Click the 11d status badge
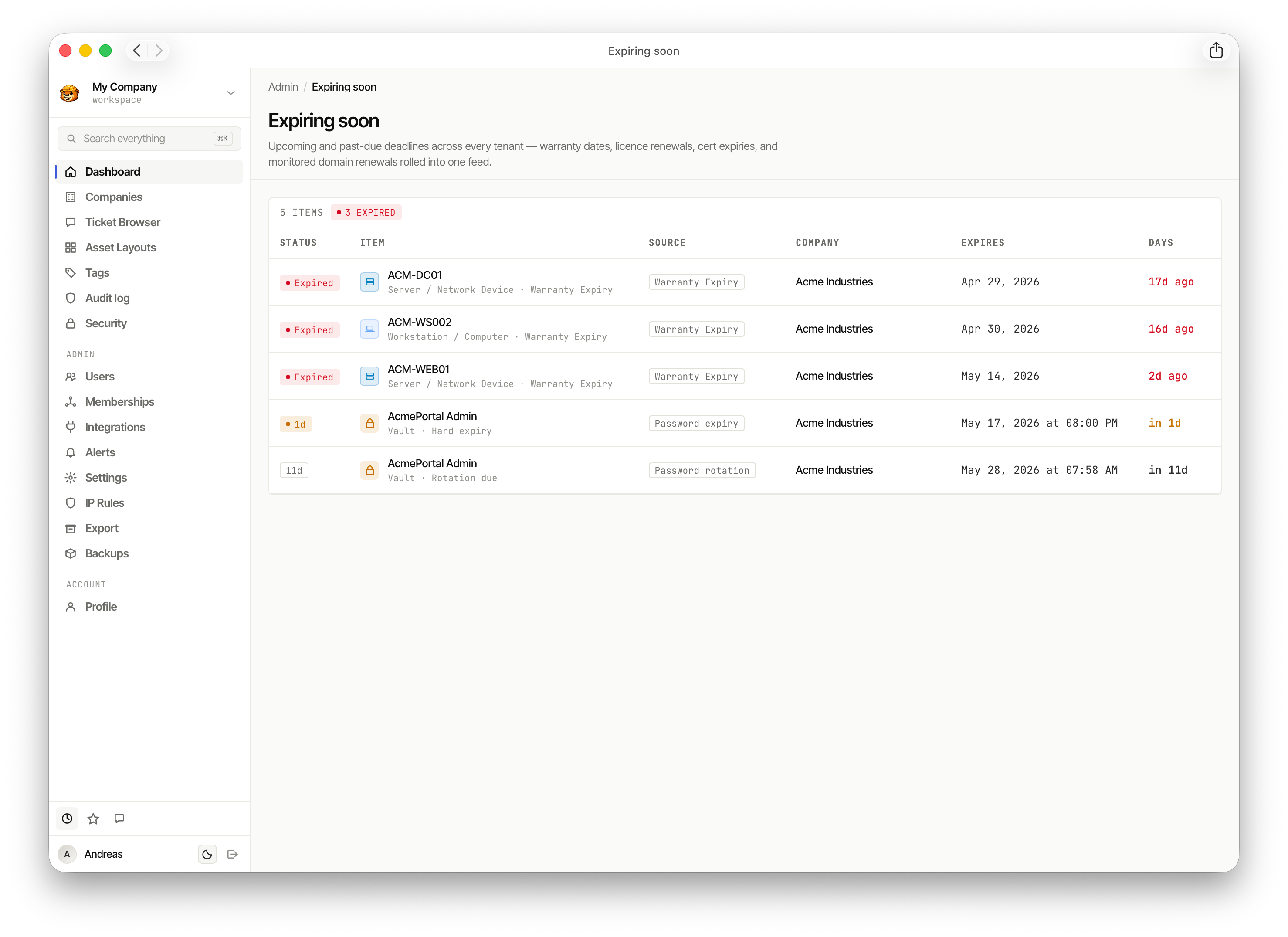Screen dimensions: 1288x937 pyautogui.click(x=294, y=470)
